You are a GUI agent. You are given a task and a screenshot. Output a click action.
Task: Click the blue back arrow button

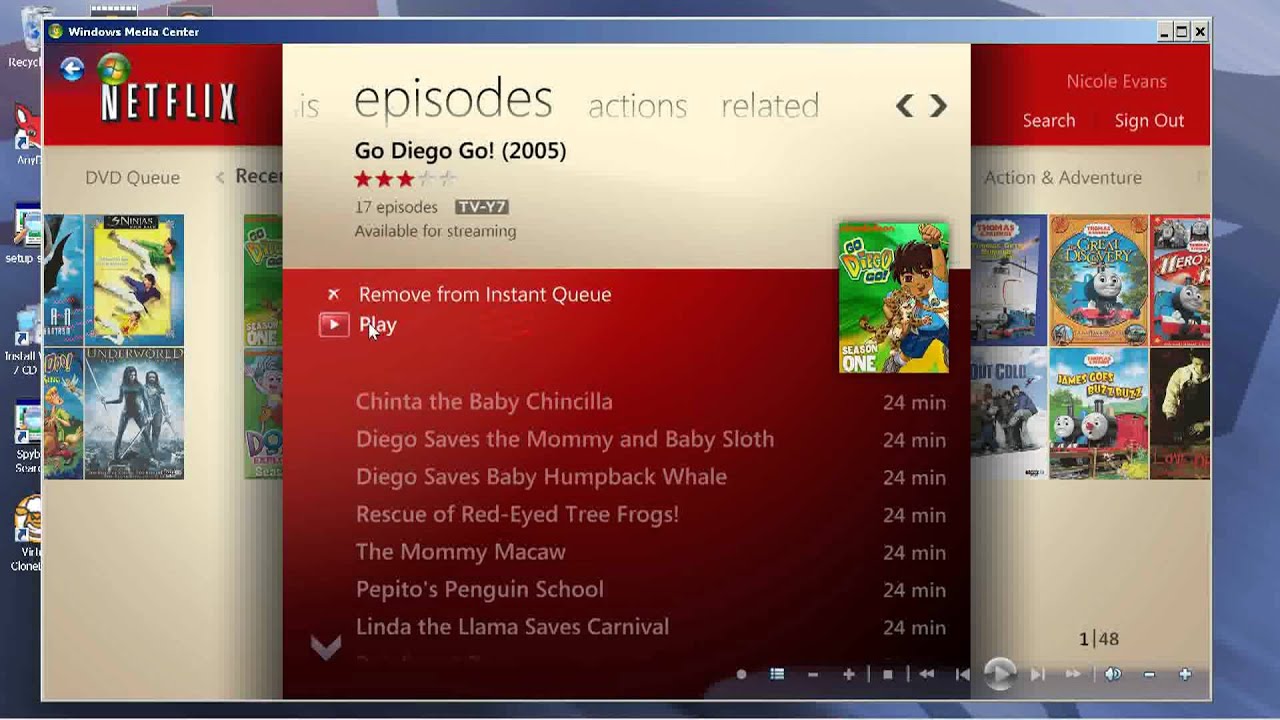click(x=72, y=68)
